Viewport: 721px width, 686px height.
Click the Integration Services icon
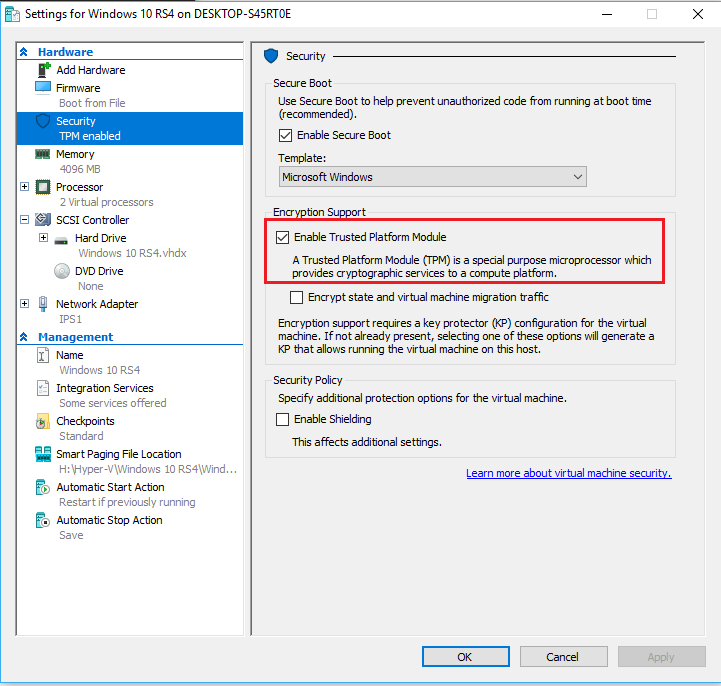42,388
